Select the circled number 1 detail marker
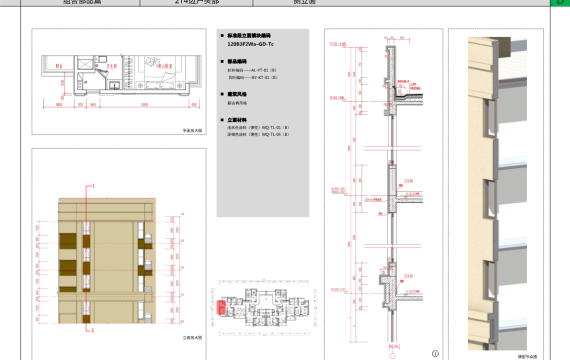The height and width of the screenshot is (360, 570). point(435,353)
